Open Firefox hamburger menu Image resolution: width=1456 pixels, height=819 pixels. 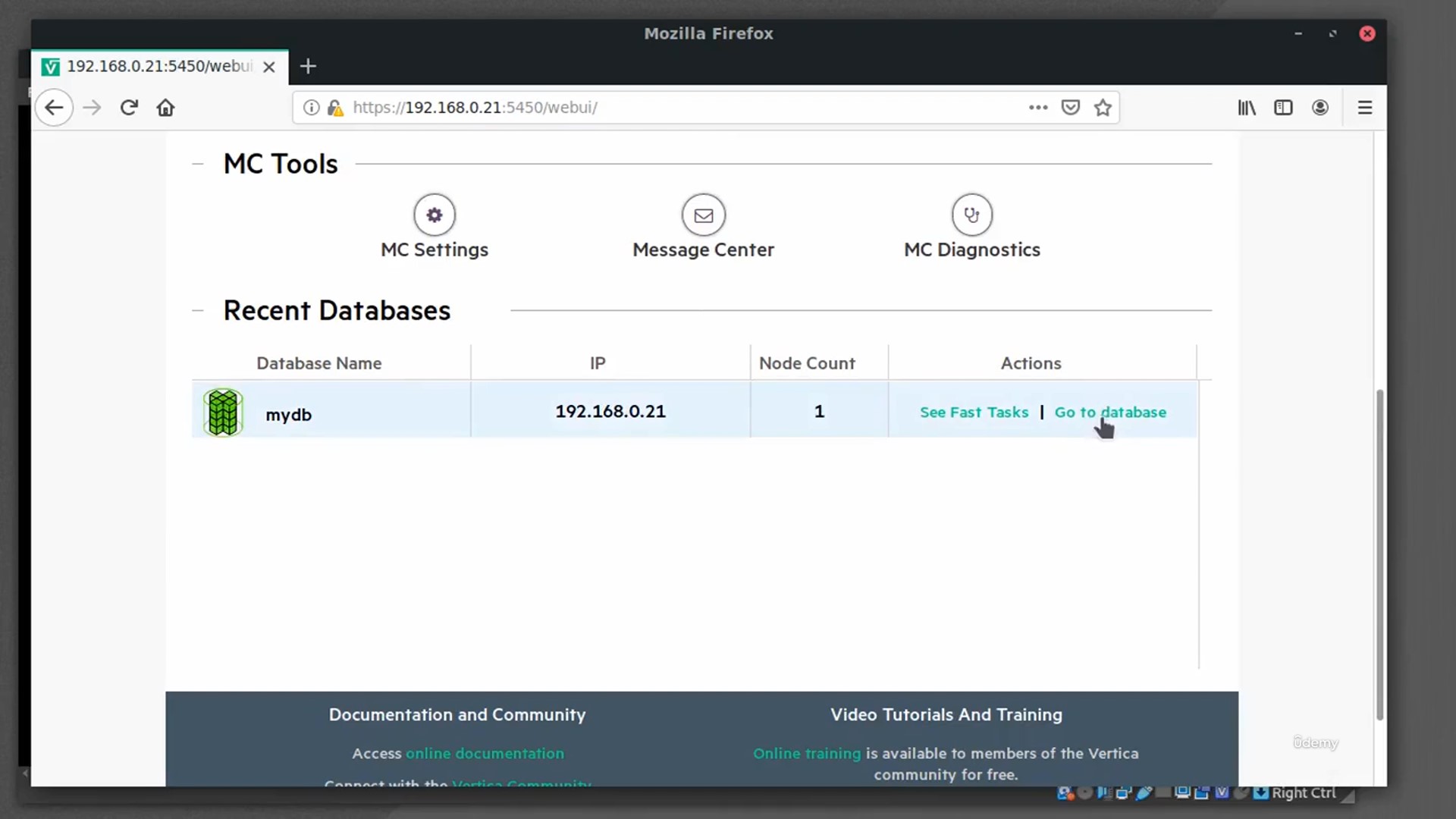click(1365, 108)
